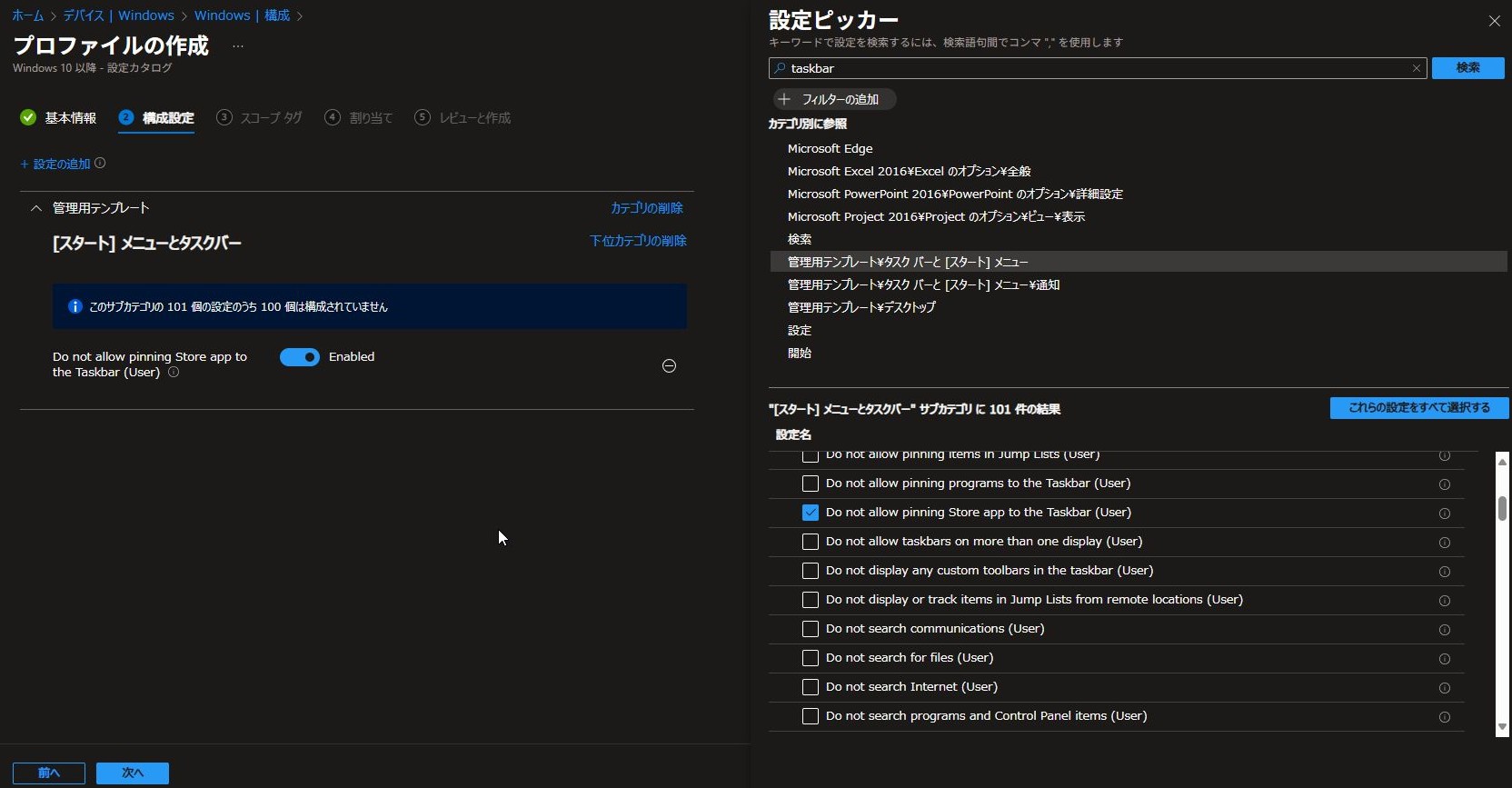The image size is (1512, 788).
Task: Click これらの設定をすべて選択する button
Action: (x=1418, y=408)
